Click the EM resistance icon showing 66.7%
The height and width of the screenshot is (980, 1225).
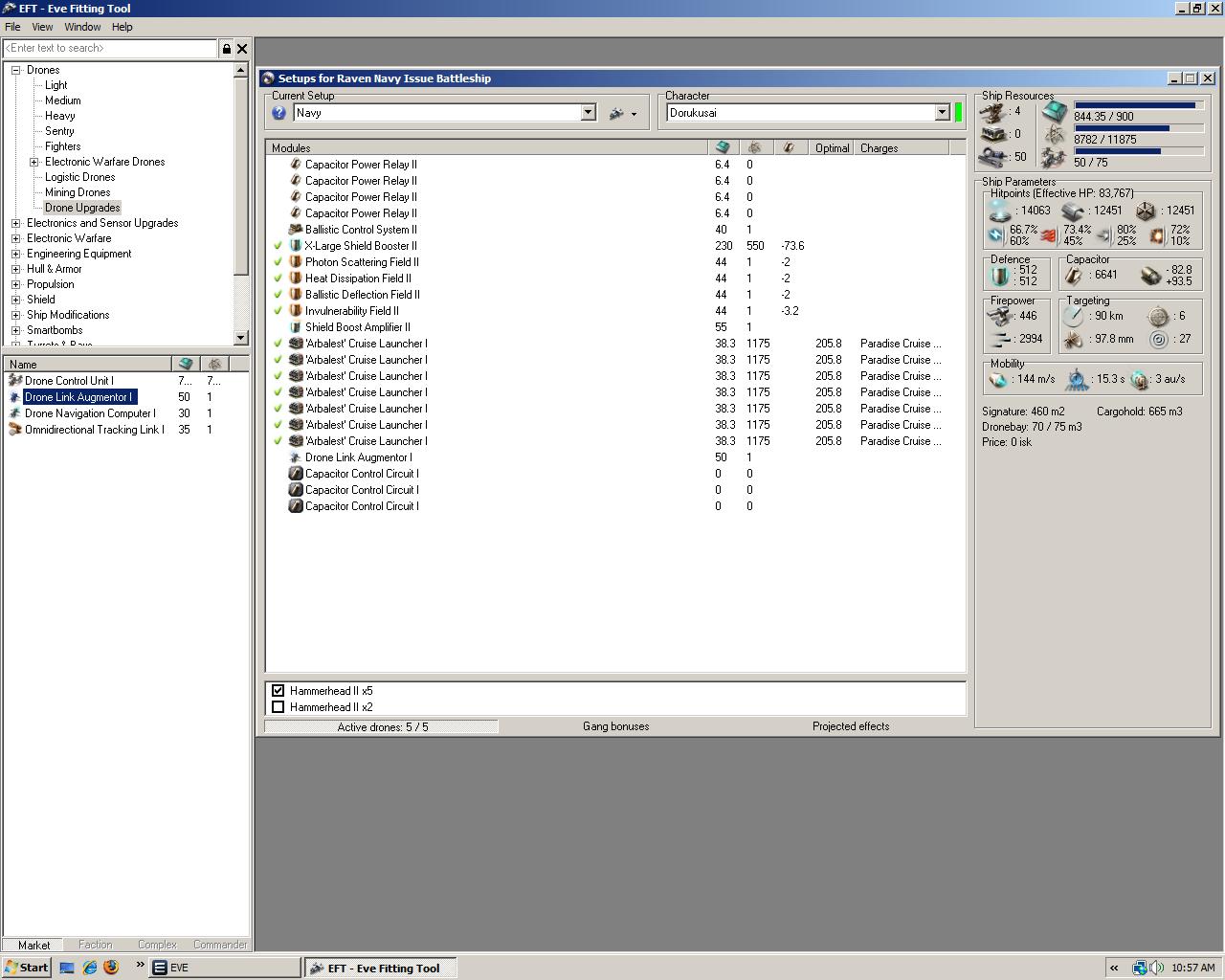coord(996,234)
